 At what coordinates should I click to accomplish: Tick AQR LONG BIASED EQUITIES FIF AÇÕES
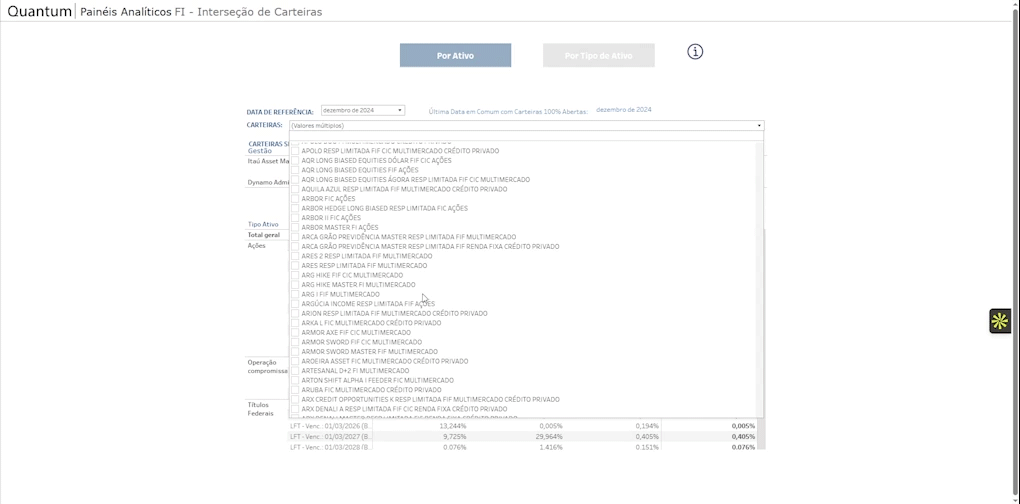295,170
